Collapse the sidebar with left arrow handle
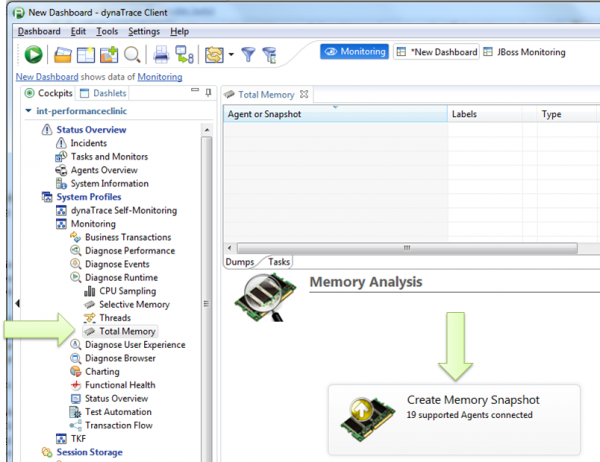Viewport: 600px width, 462px height. pos(18,304)
